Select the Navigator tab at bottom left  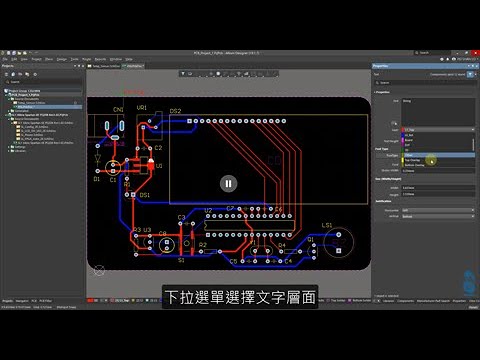pos(22,301)
